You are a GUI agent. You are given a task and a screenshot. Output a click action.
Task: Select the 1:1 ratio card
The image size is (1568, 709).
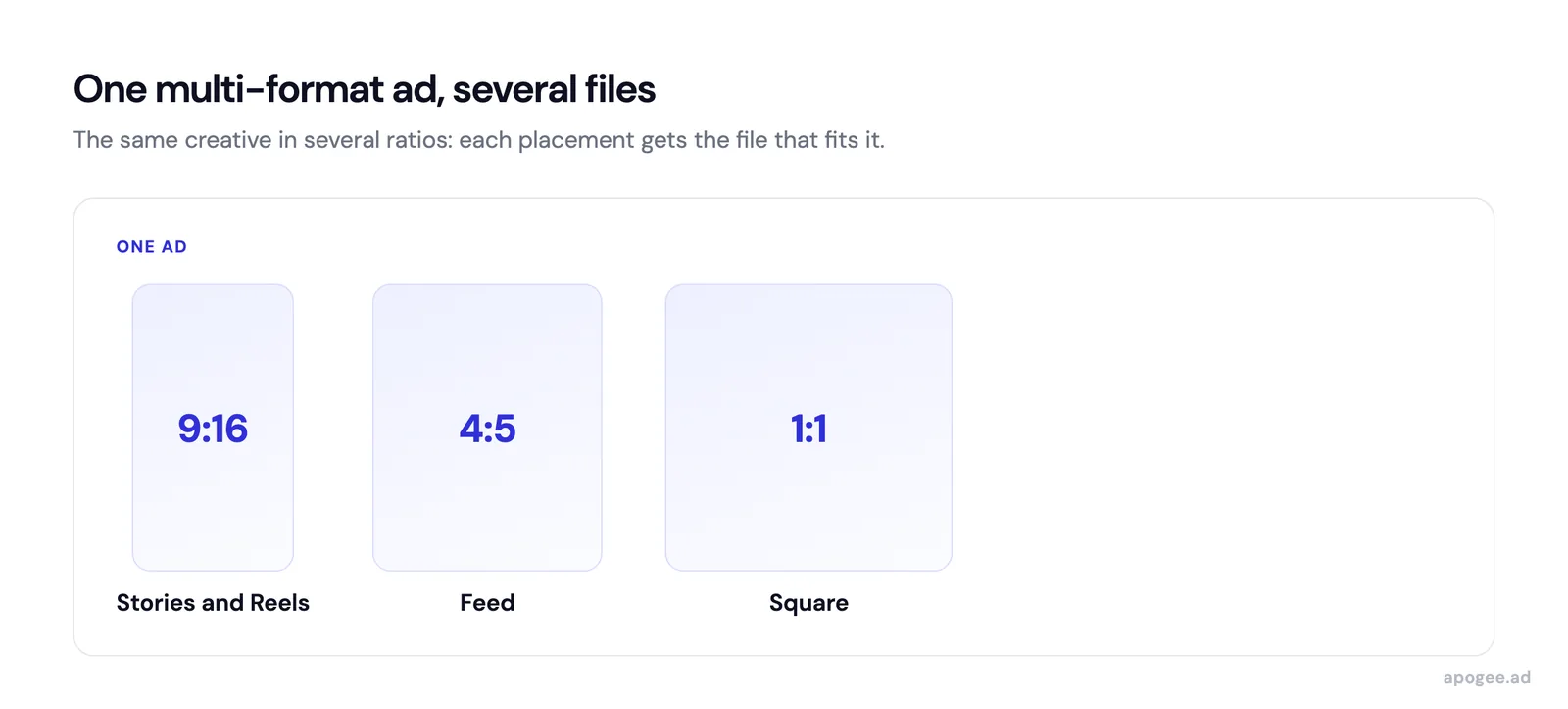coord(808,428)
